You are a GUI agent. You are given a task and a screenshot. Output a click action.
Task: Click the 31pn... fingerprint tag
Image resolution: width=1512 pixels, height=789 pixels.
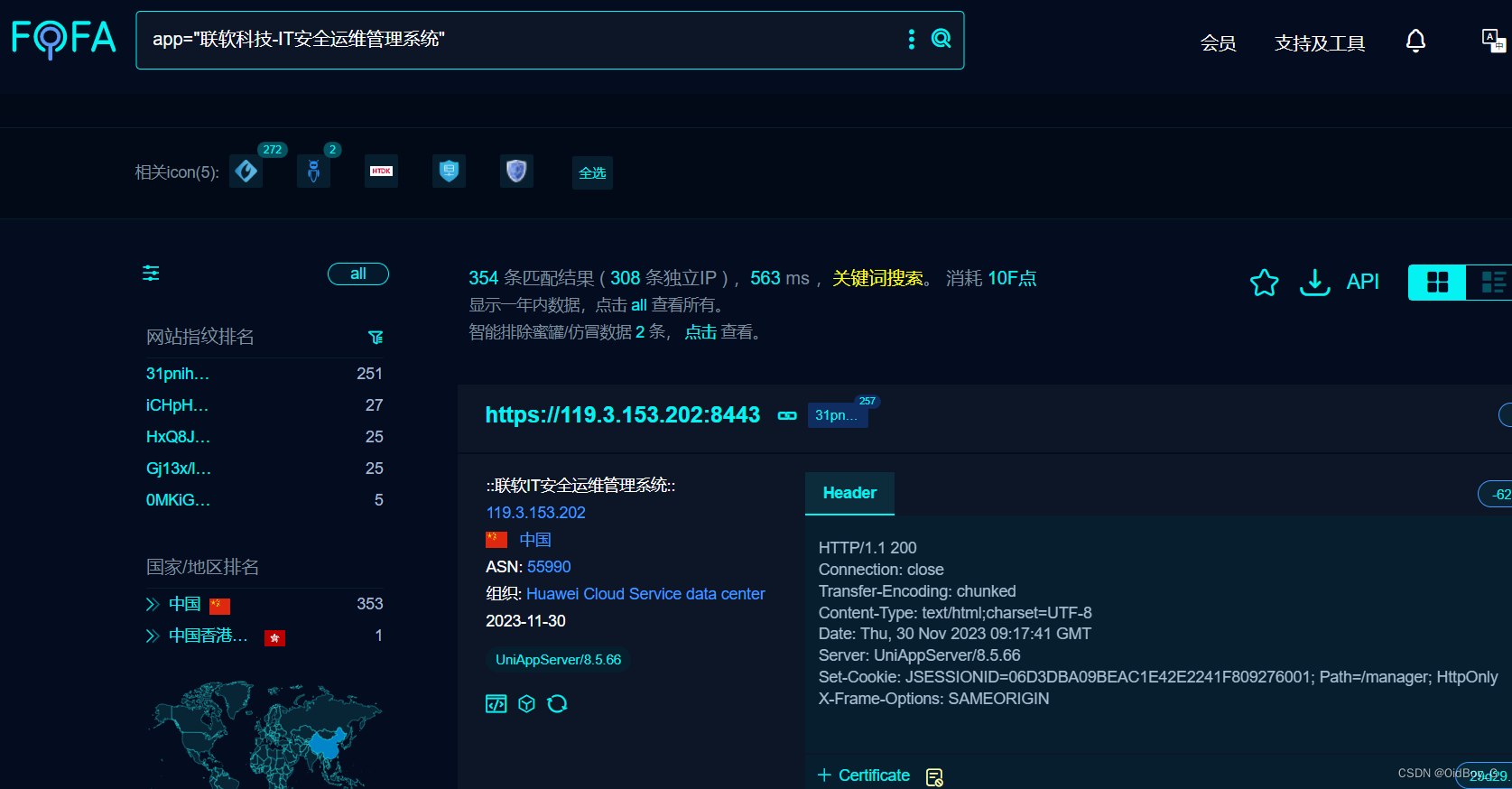pyautogui.click(x=837, y=415)
